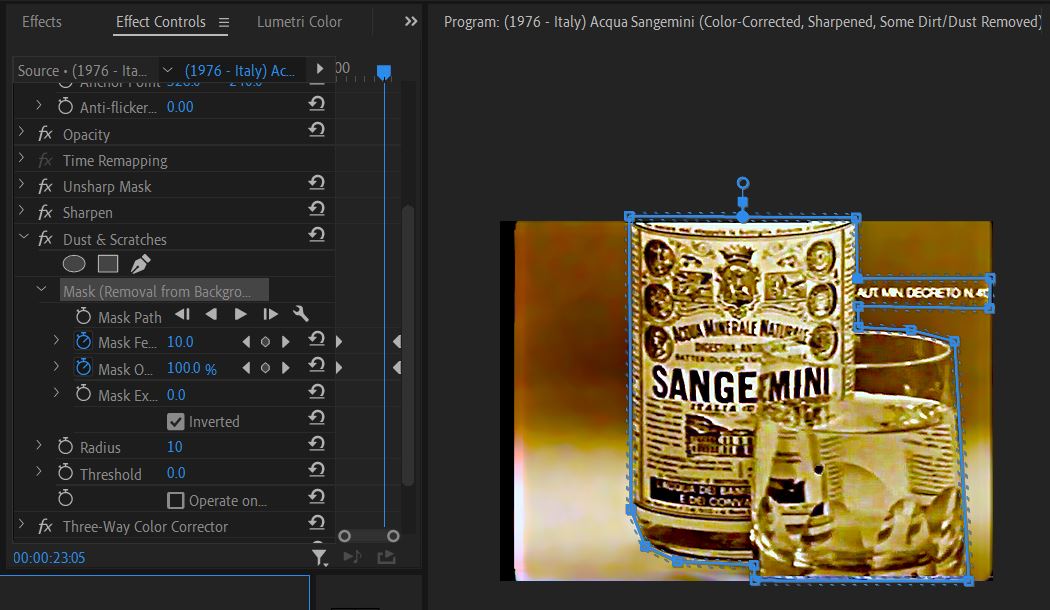The width and height of the screenshot is (1050, 610).
Task: Toggle fx for Unsharp Mask effect
Action: [45, 186]
